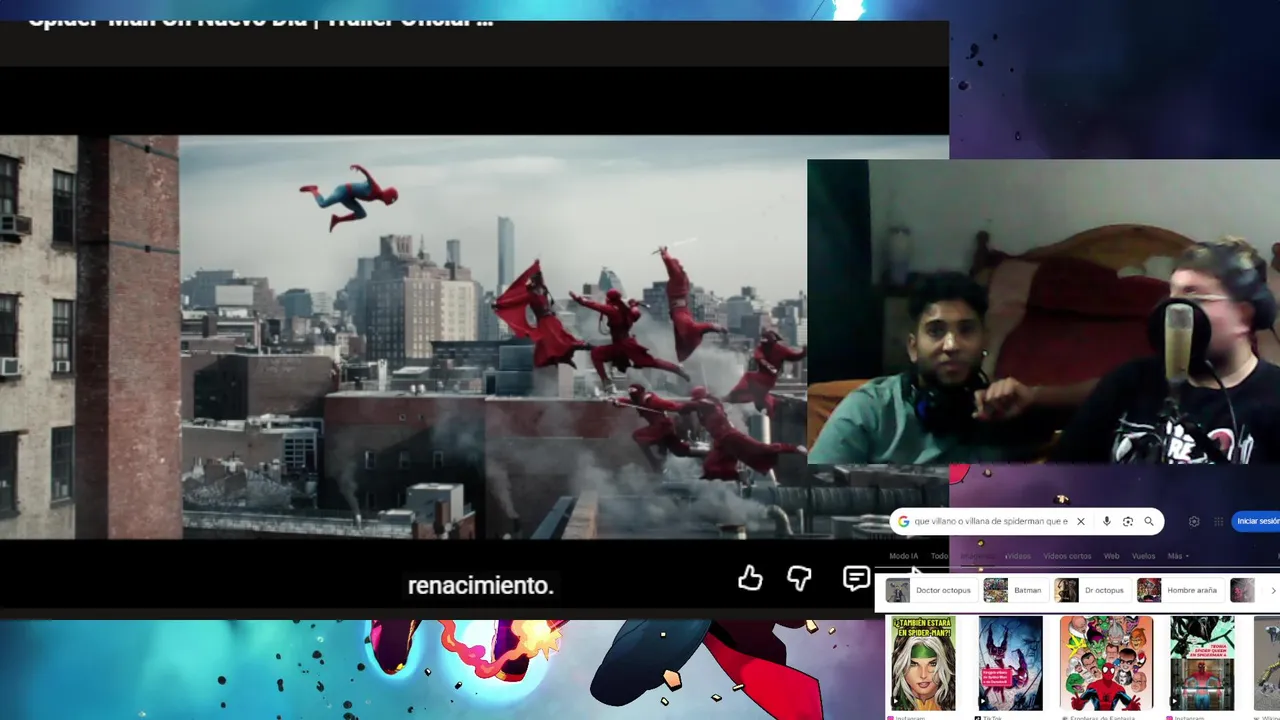Switch to the Todo results tab
The width and height of the screenshot is (1280, 720).
[x=939, y=556]
